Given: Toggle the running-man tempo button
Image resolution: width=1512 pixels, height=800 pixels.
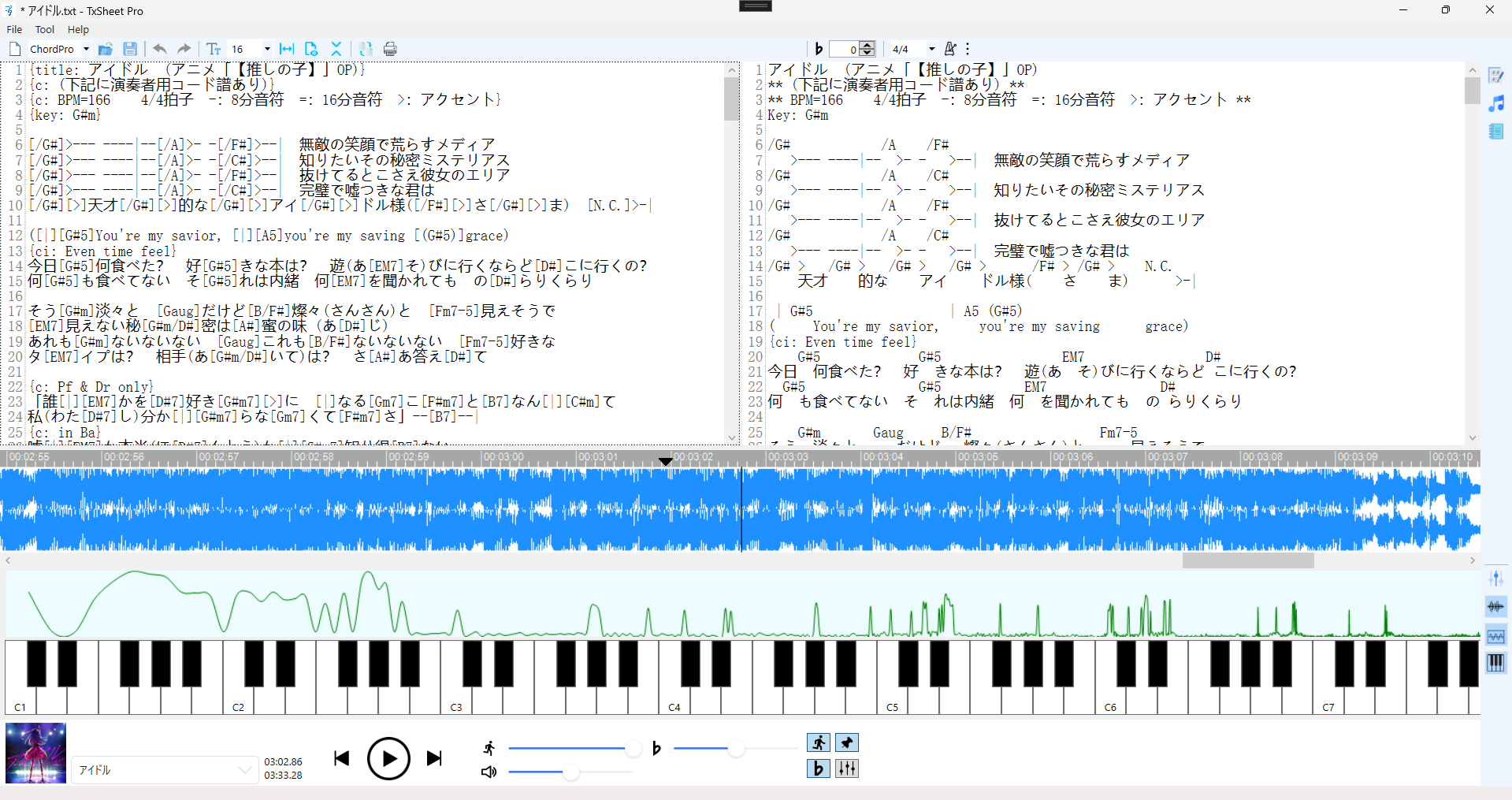Looking at the screenshot, I should click(819, 742).
